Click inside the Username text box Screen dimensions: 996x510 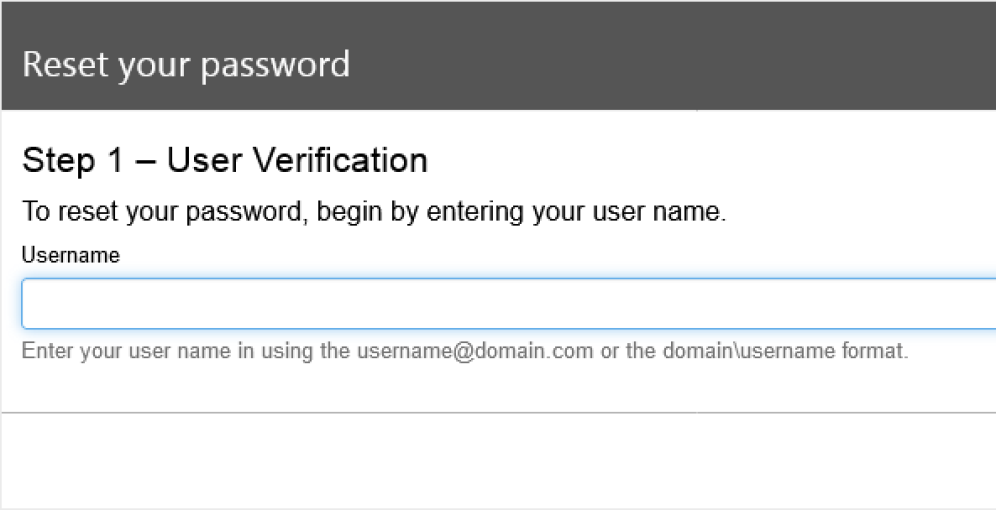509,304
